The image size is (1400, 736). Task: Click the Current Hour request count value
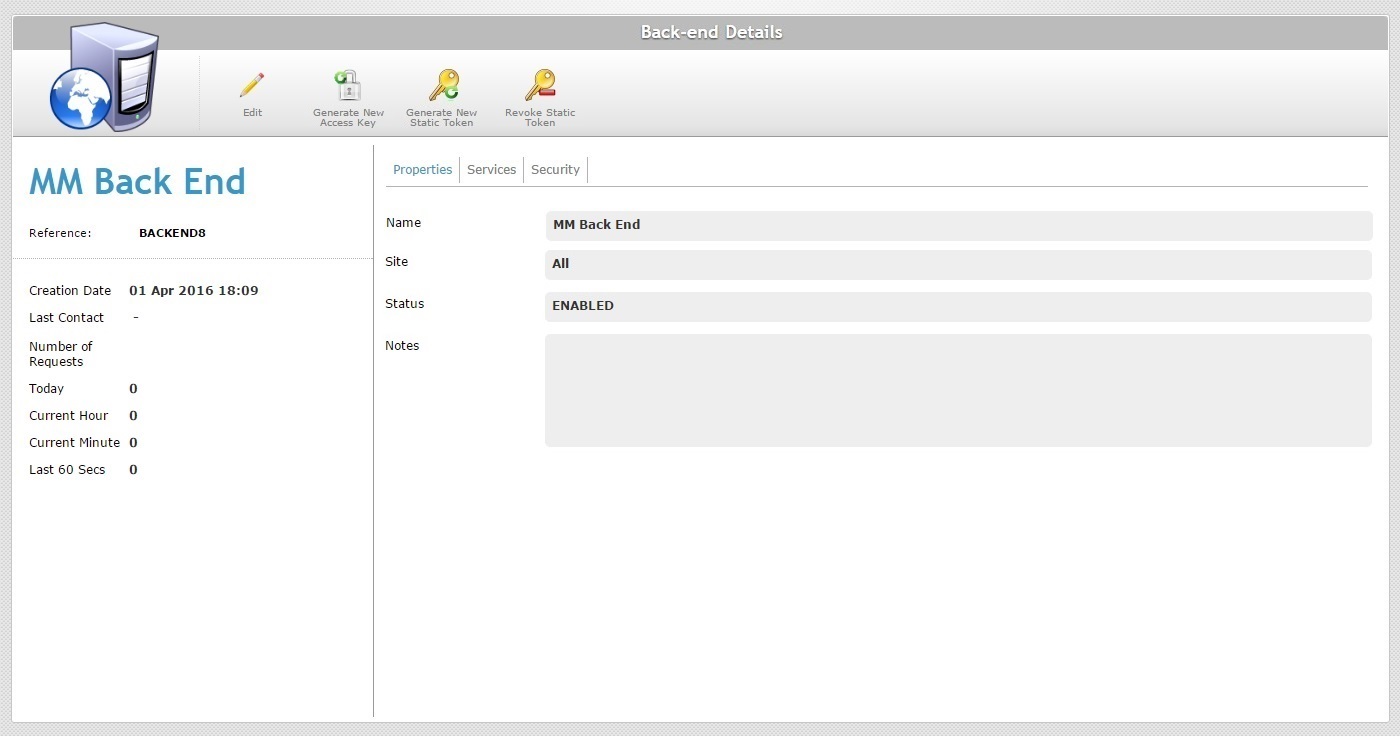(133, 416)
